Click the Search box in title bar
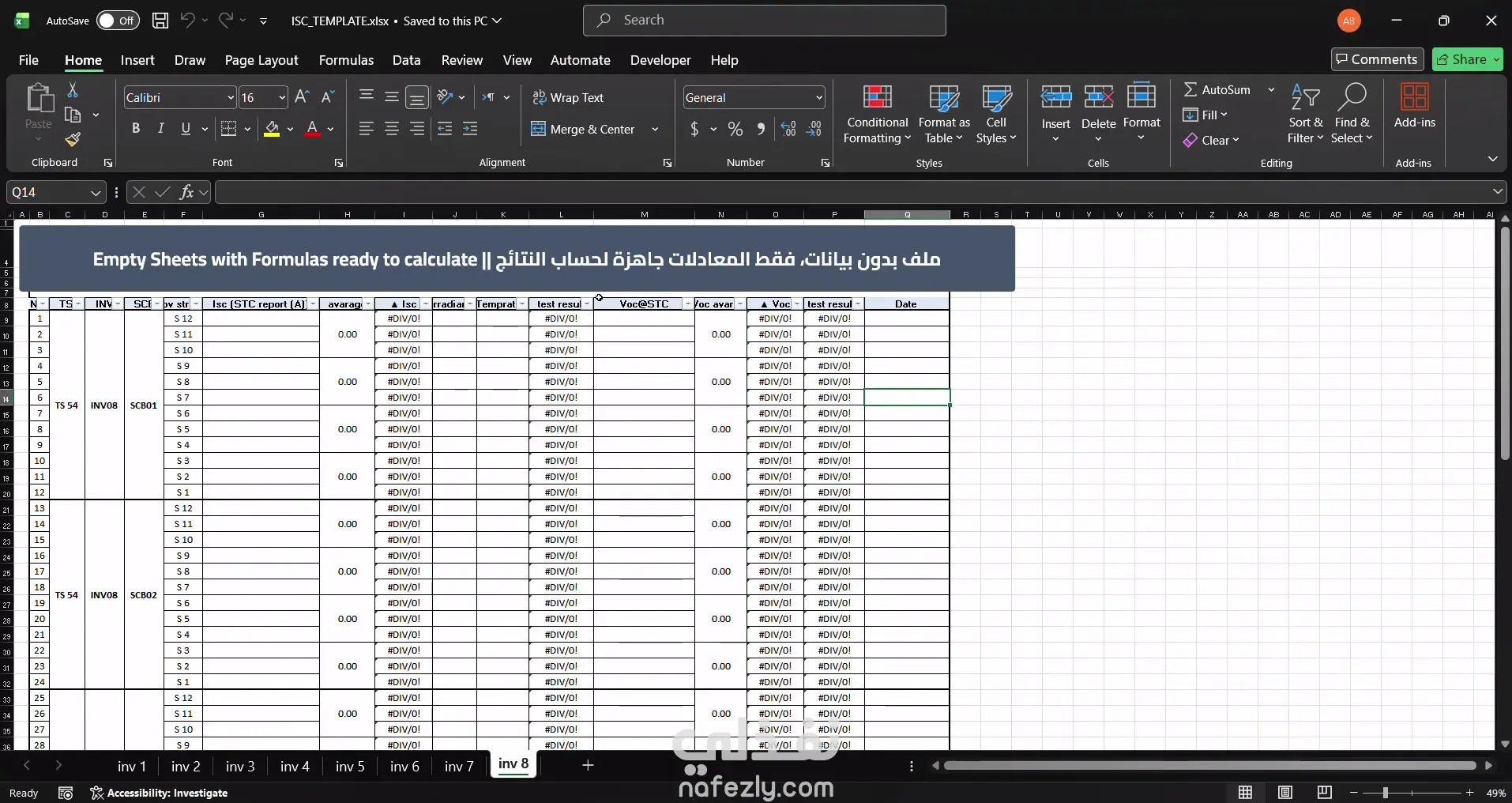The height and width of the screenshot is (803, 1512). click(764, 21)
